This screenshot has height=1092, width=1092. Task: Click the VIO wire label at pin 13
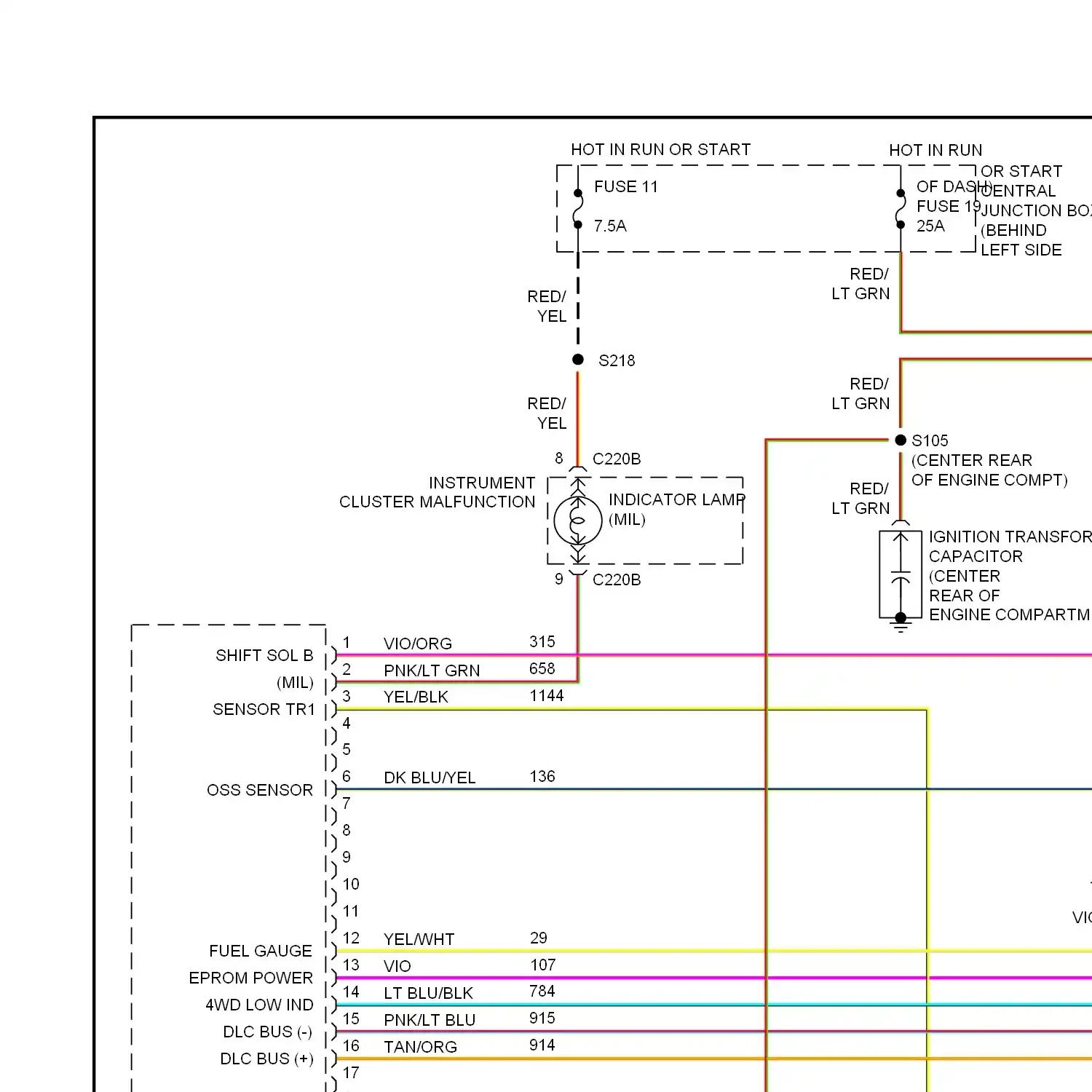click(x=397, y=967)
